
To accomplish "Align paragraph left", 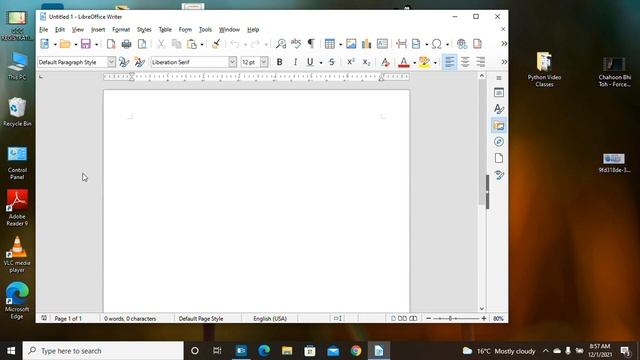I will [449, 62].
